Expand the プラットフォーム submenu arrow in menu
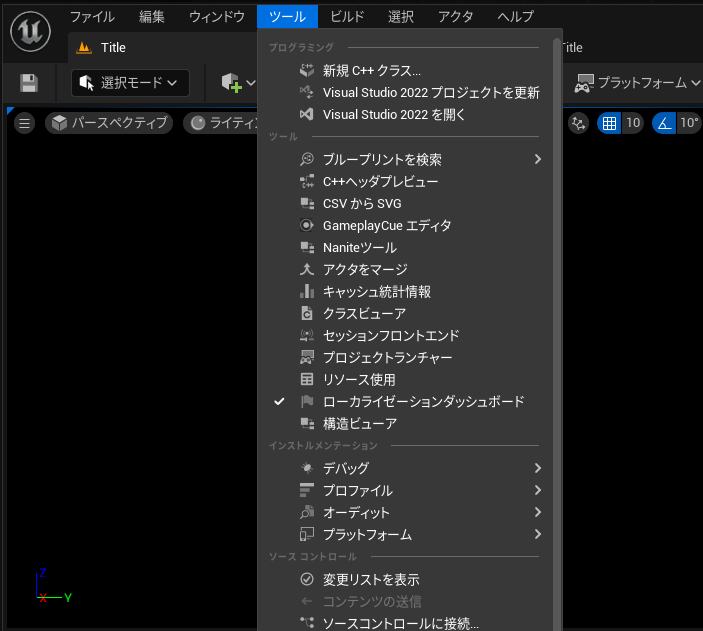The width and height of the screenshot is (703, 631). tap(538, 534)
